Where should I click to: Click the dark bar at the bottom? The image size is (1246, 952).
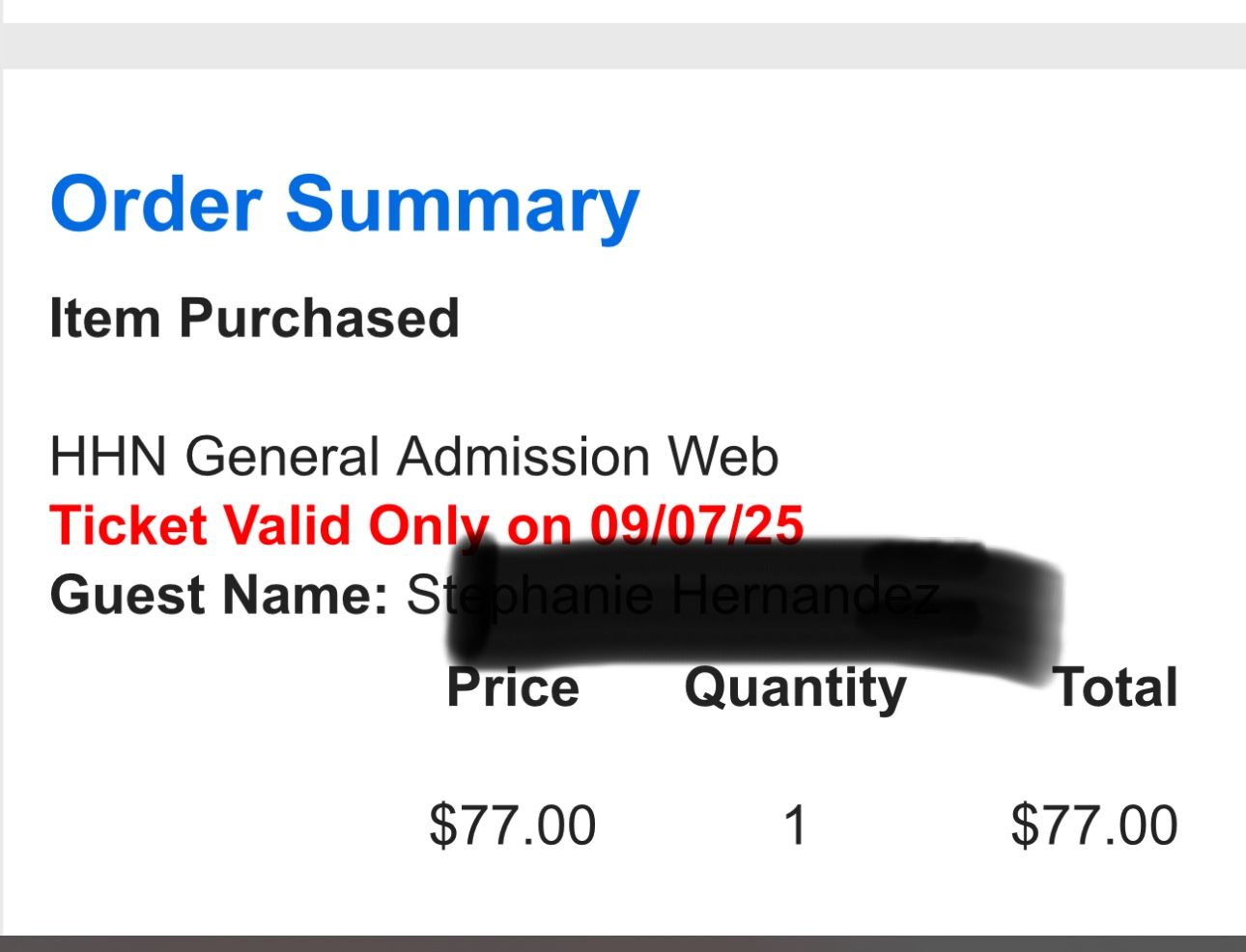point(623,943)
